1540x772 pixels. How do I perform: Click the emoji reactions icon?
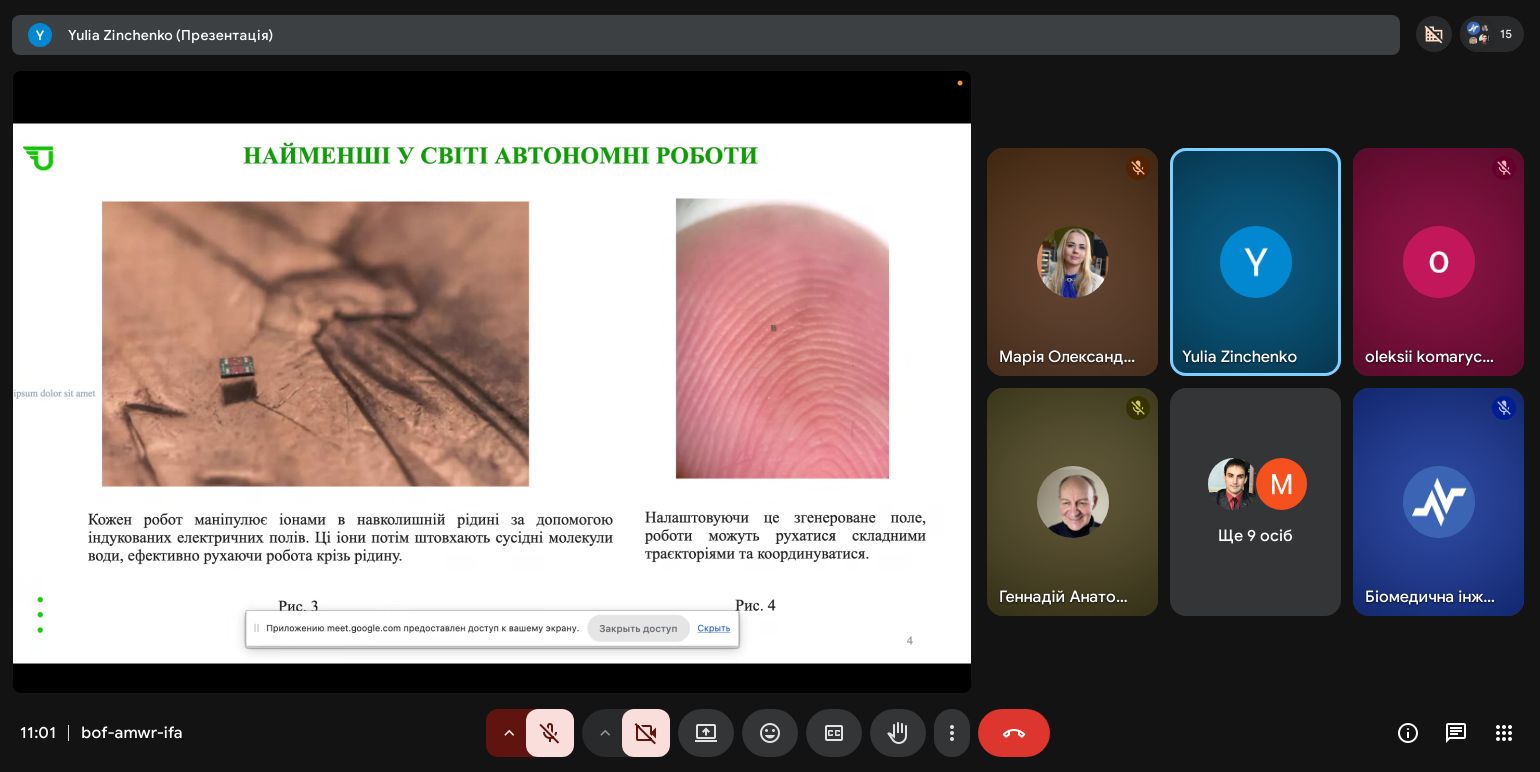tap(769, 733)
